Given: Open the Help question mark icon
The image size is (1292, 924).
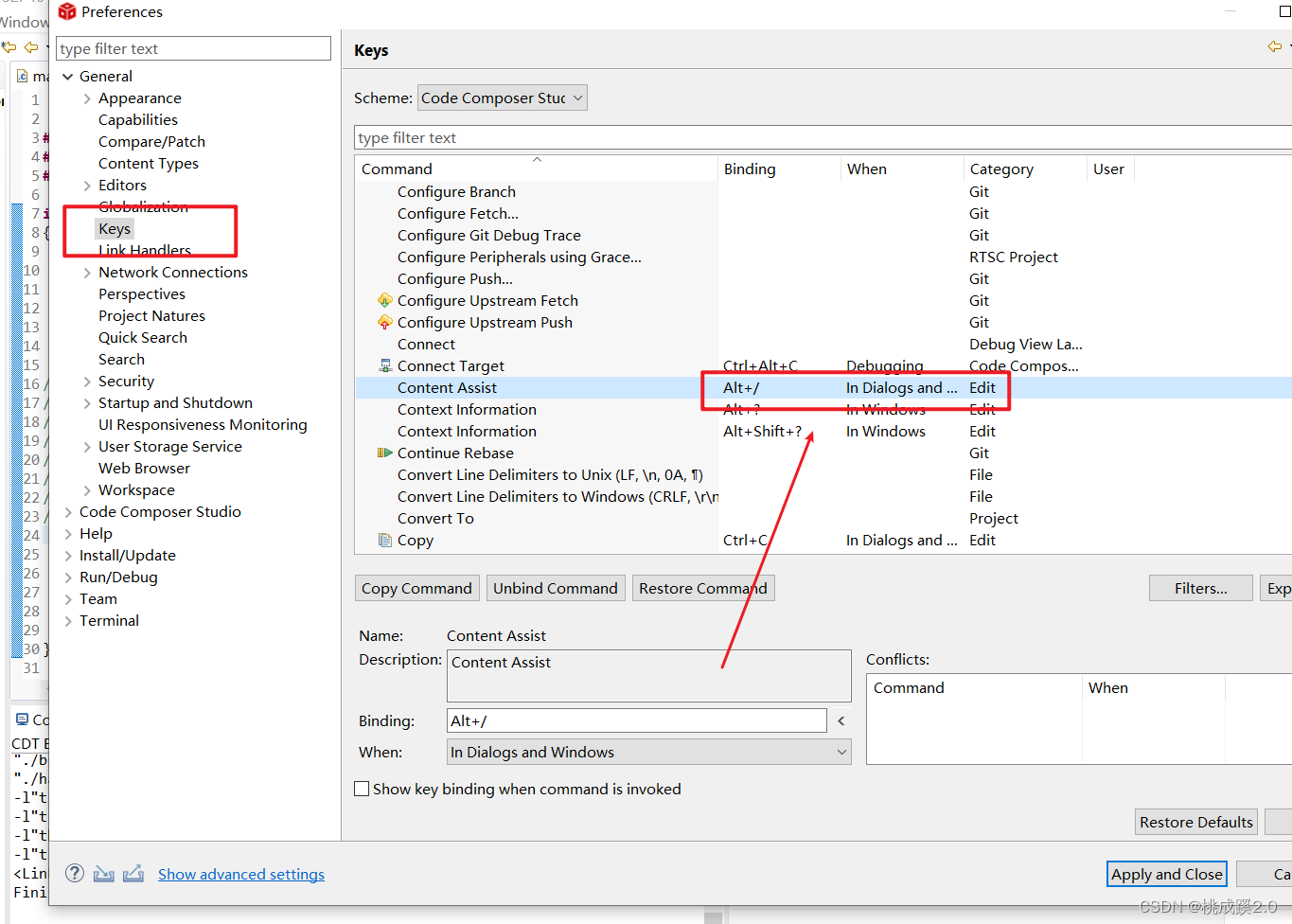Looking at the screenshot, I should pos(75,873).
